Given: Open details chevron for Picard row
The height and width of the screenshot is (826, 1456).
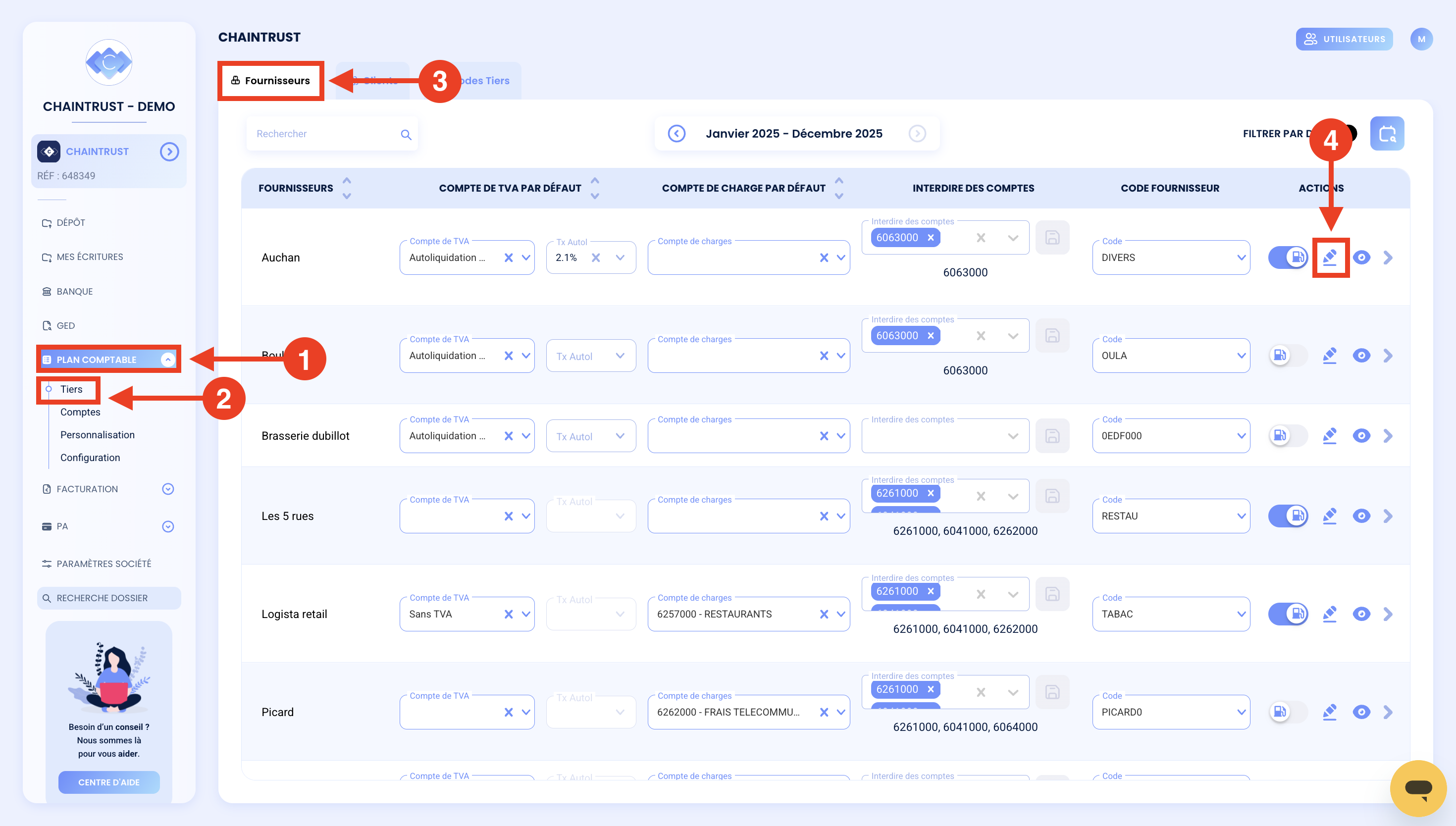Looking at the screenshot, I should [1388, 712].
